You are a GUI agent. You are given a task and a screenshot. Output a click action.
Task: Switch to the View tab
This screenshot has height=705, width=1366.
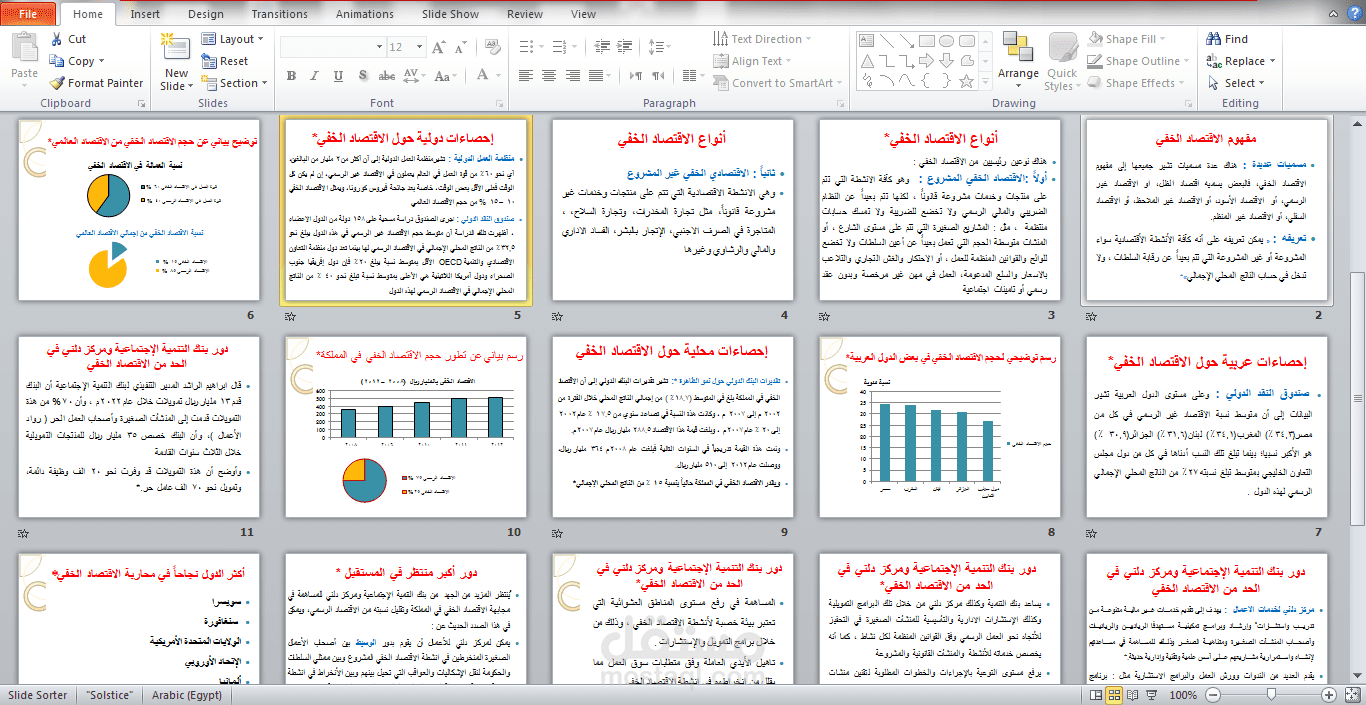click(583, 14)
